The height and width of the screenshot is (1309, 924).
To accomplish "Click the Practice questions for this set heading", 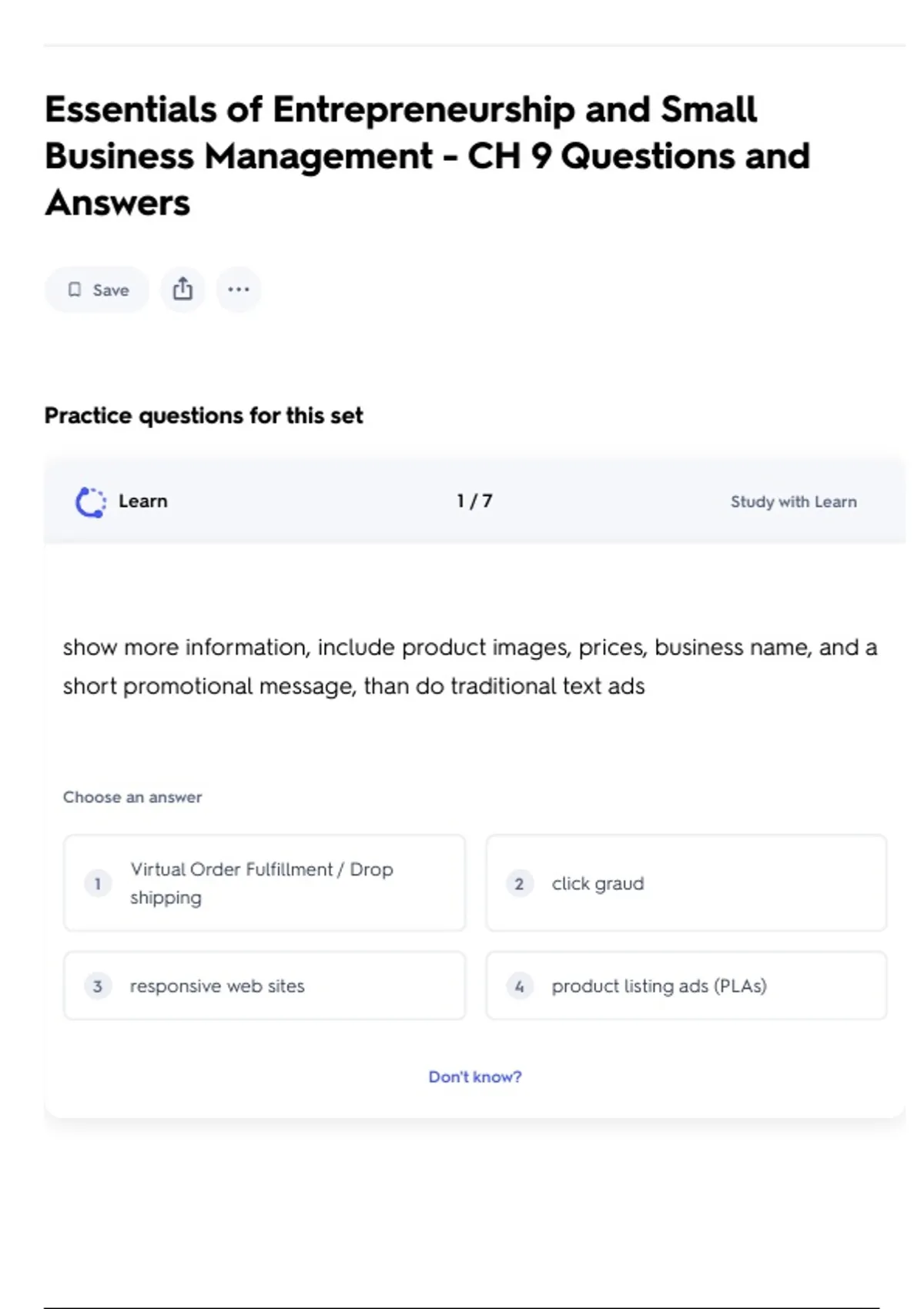I will tap(203, 416).
